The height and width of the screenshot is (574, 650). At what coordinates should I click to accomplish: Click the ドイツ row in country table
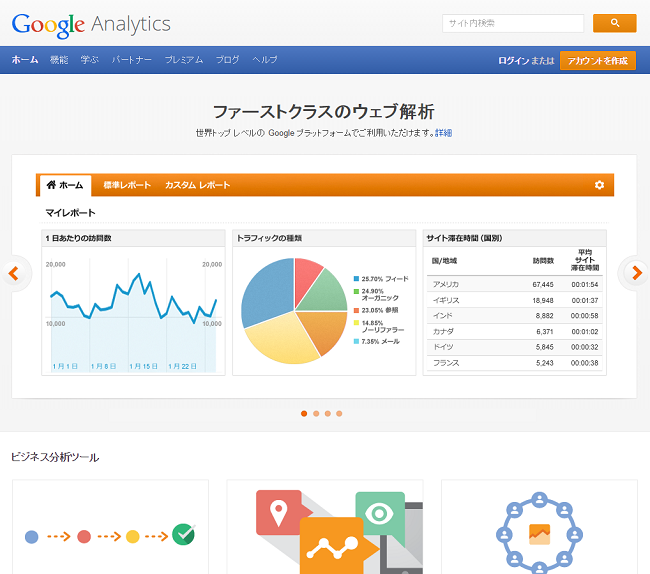(514, 347)
